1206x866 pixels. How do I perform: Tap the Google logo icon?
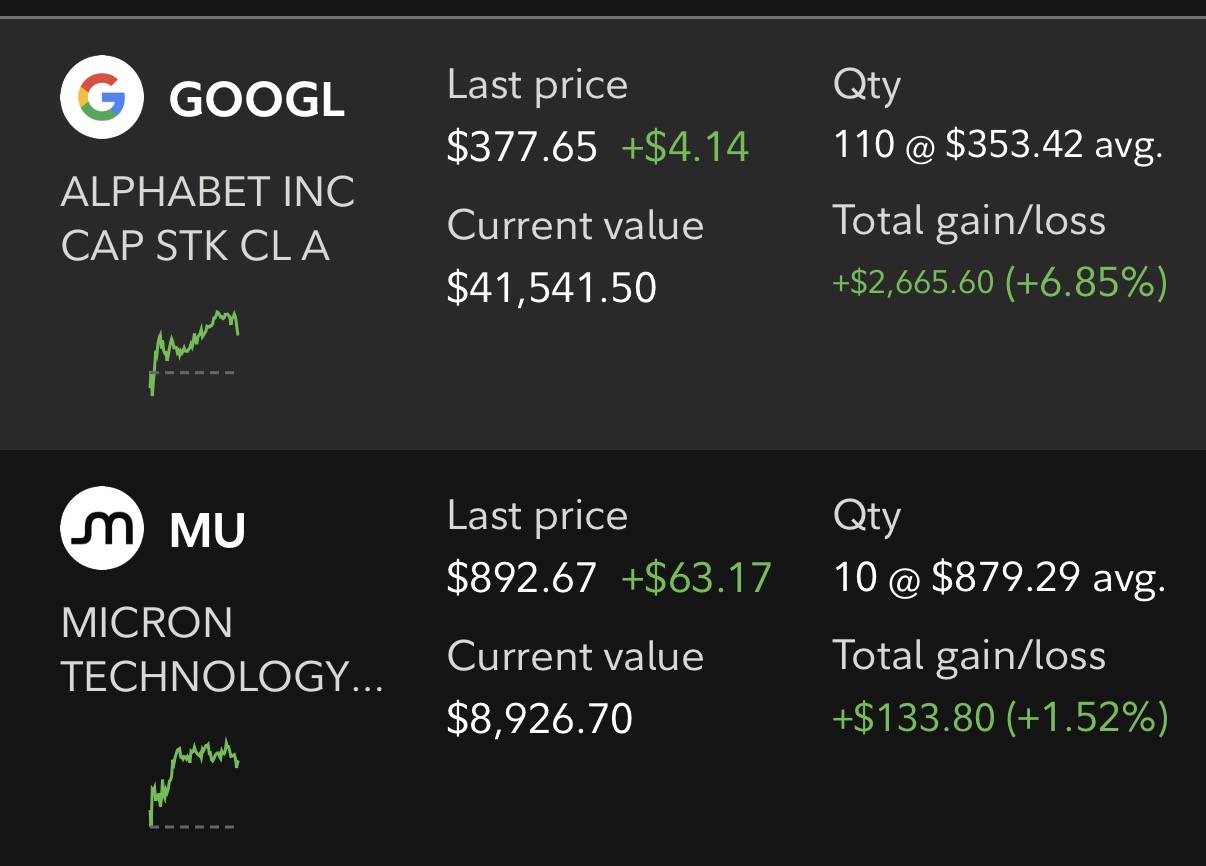[103, 97]
